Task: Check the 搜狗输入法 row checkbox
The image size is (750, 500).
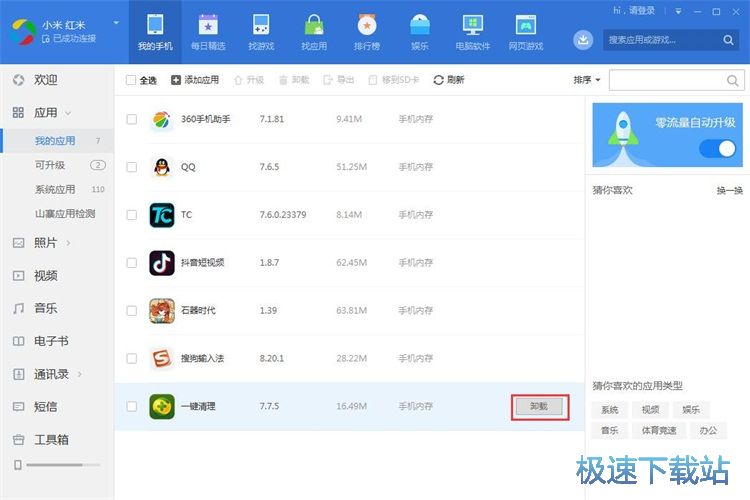Action: pyautogui.click(x=132, y=358)
